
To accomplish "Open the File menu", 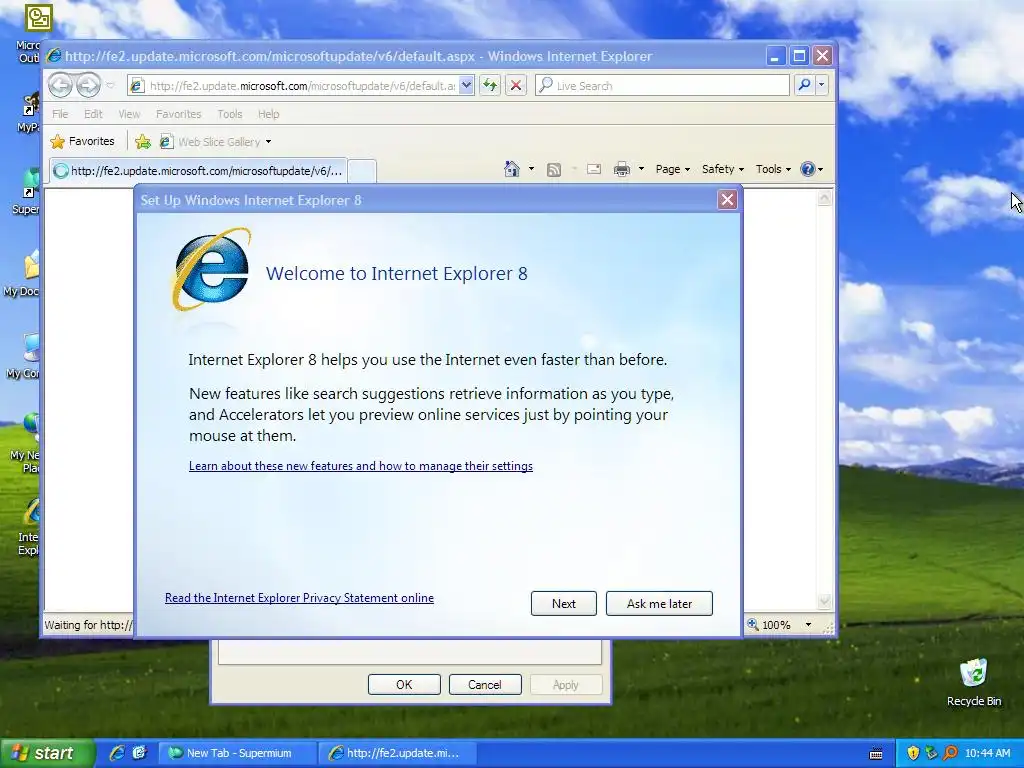I will click(x=60, y=114).
